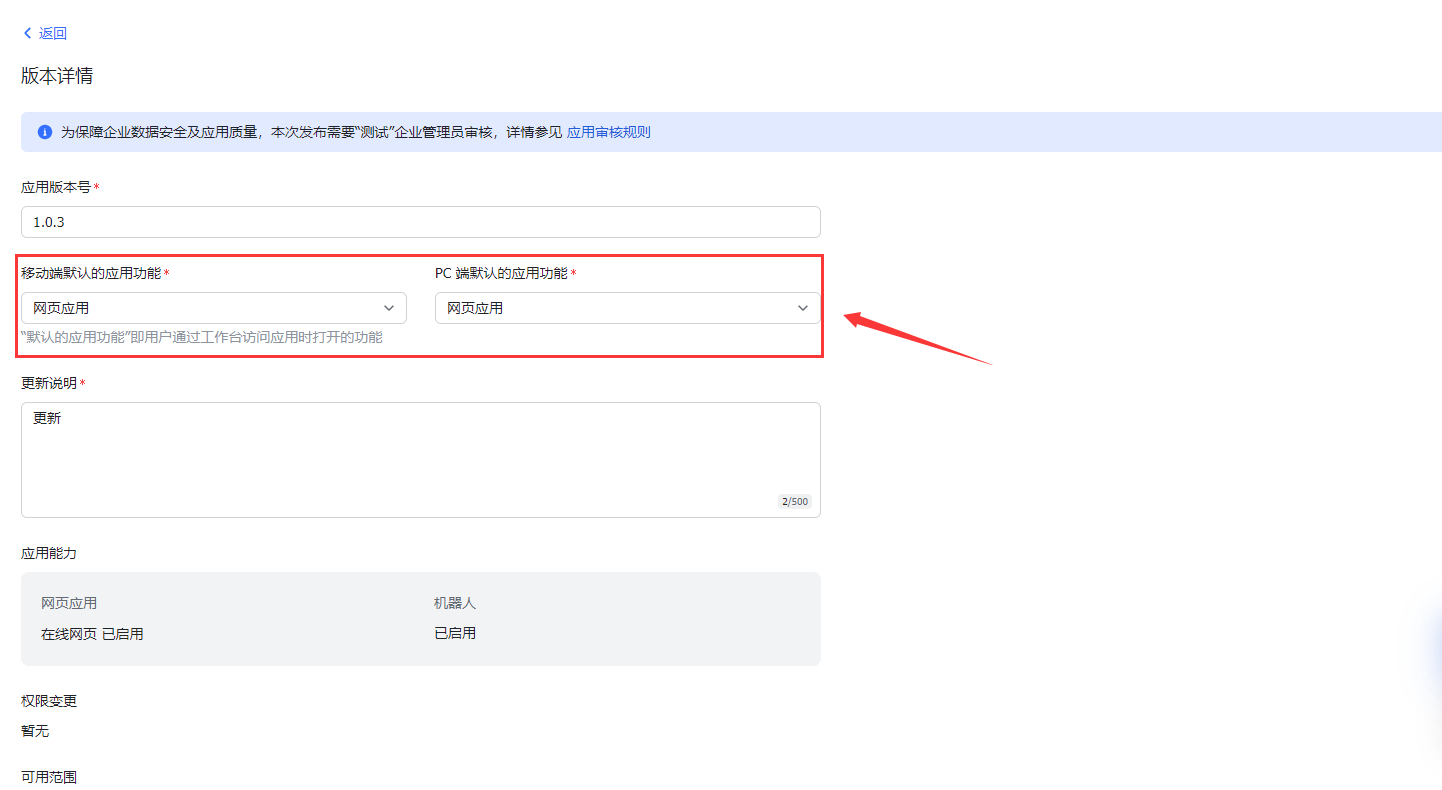Screen dimensions: 1442x790
Task: Click the 2/500 character counter badge
Action: click(794, 502)
